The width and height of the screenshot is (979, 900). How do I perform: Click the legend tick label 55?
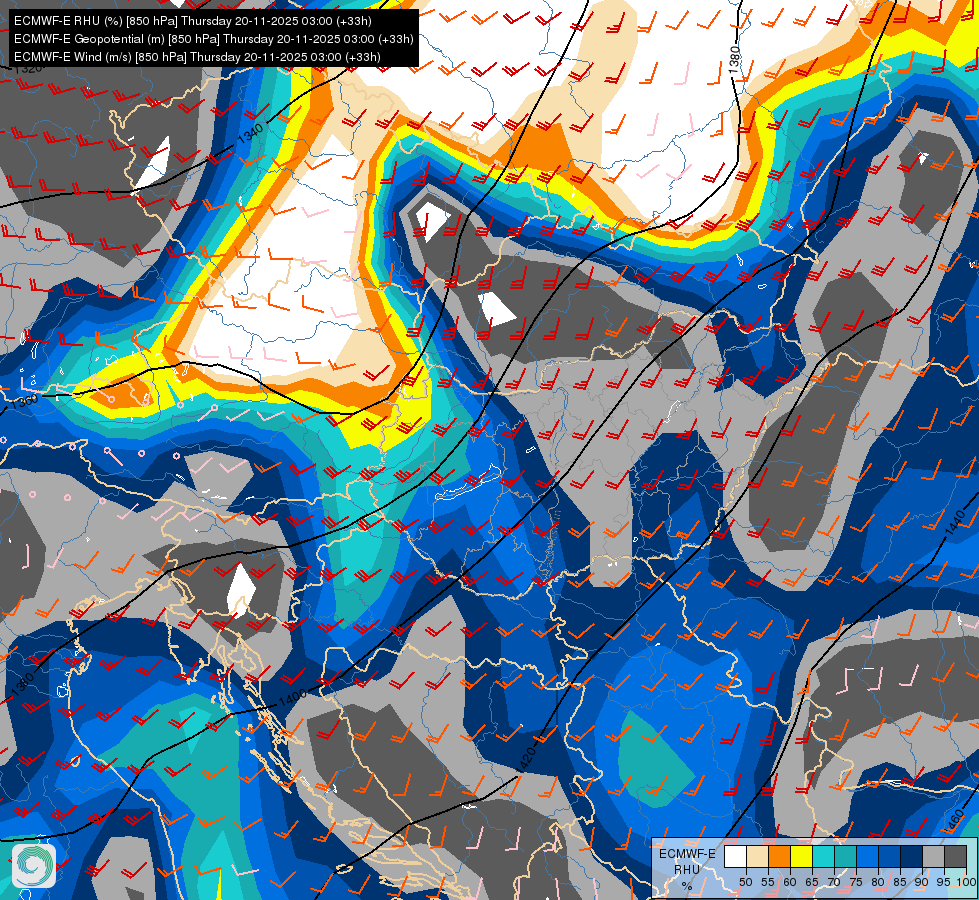pyautogui.click(x=768, y=882)
